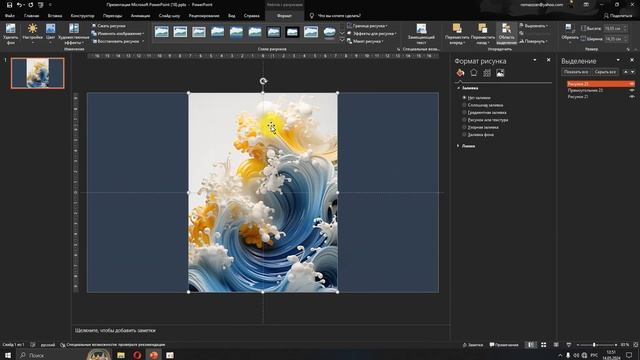Click Поделиться (Share) button
The width and height of the screenshot is (640, 360).
[618, 16]
